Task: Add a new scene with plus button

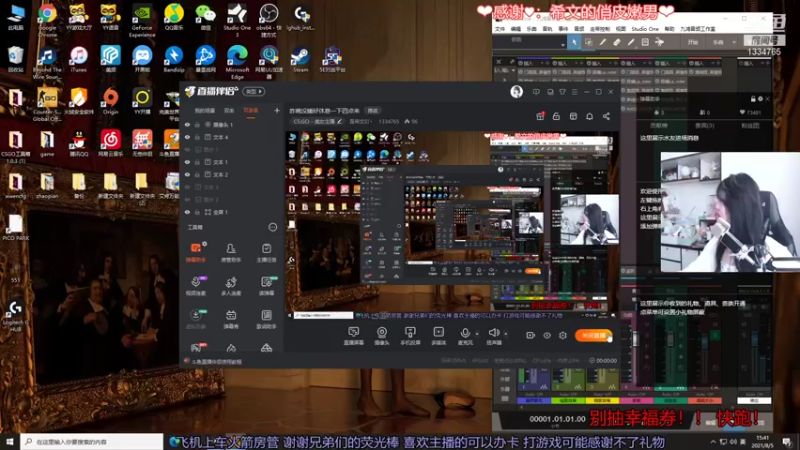Action: coord(277,110)
